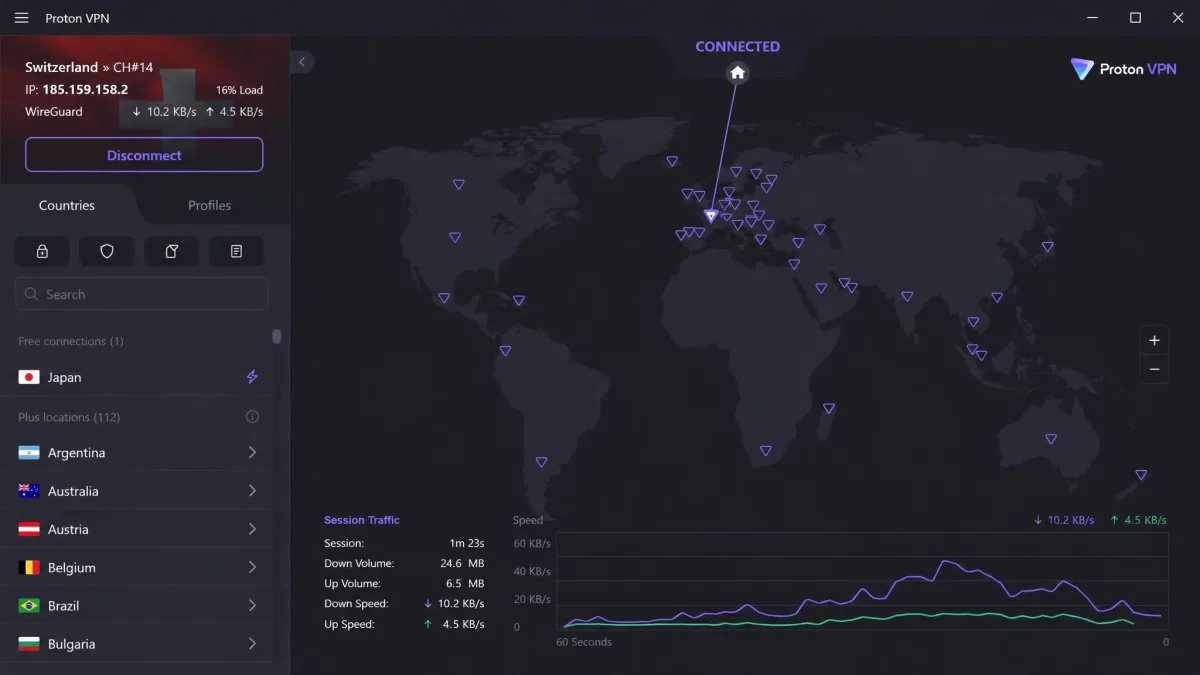Minimize the Proton VPN window
Image resolution: width=1200 pixels, height=675 pixels.
tap(1093, 18)
